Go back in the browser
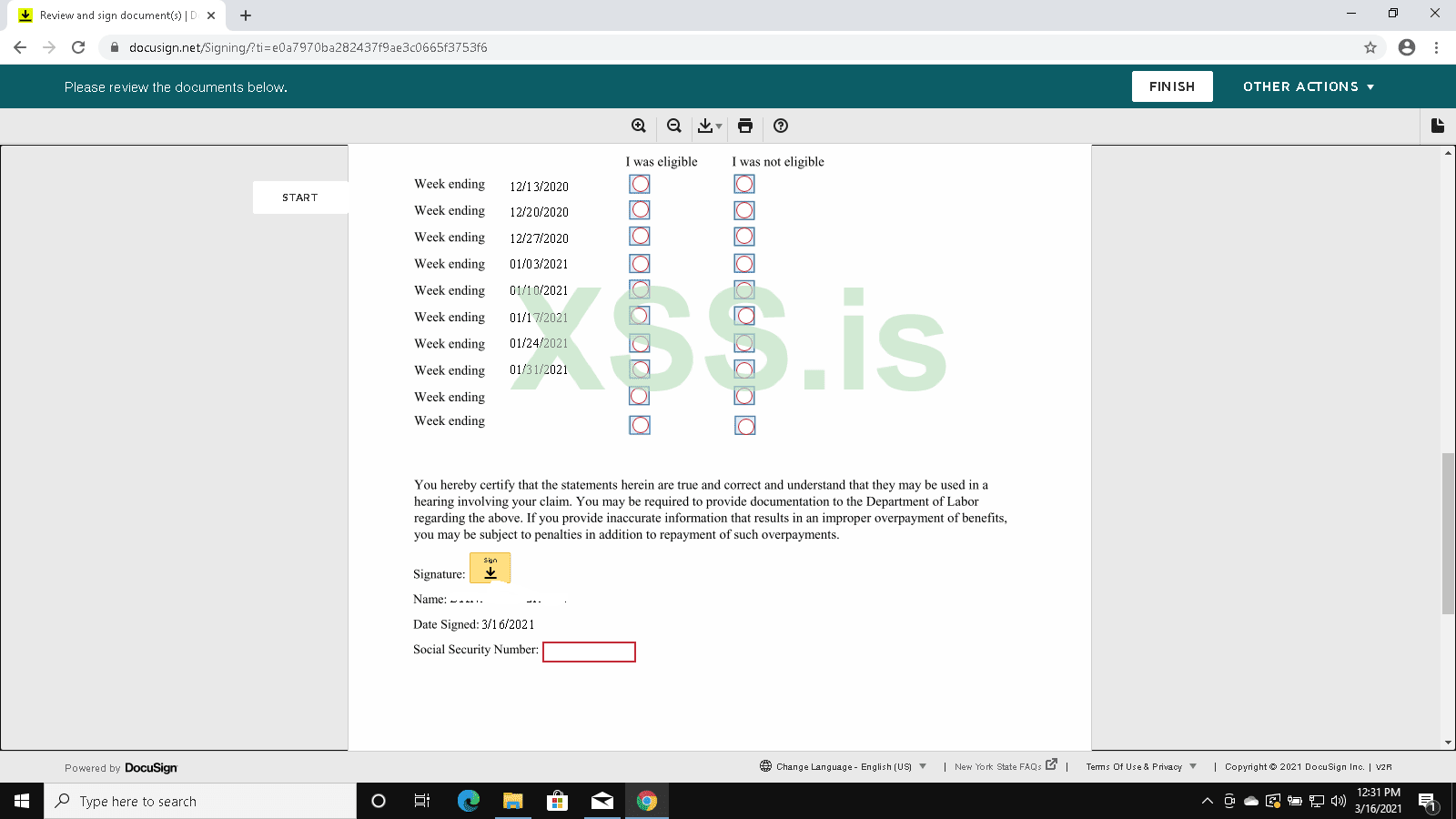 (20, 47)
